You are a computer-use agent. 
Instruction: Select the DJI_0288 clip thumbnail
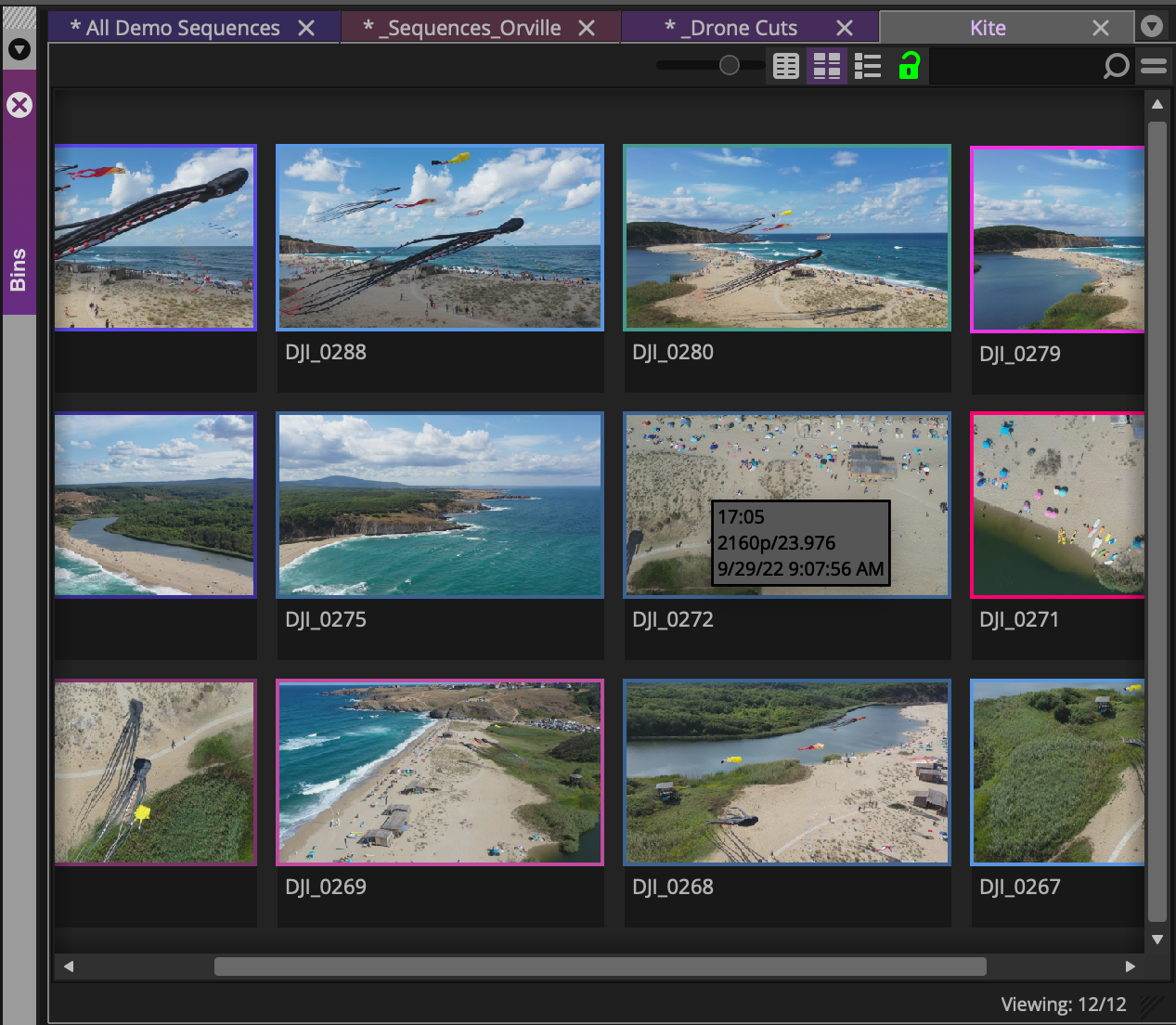pos(440,238)
